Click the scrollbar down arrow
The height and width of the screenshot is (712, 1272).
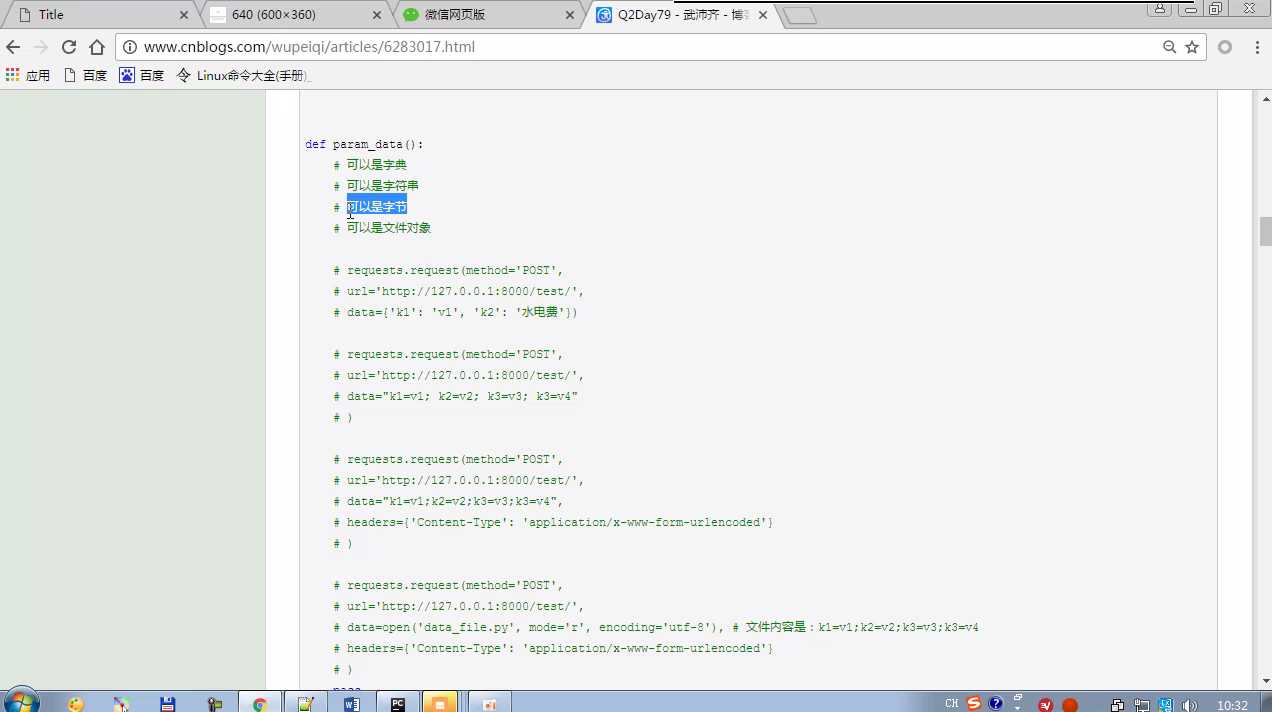pos(1265,681)
